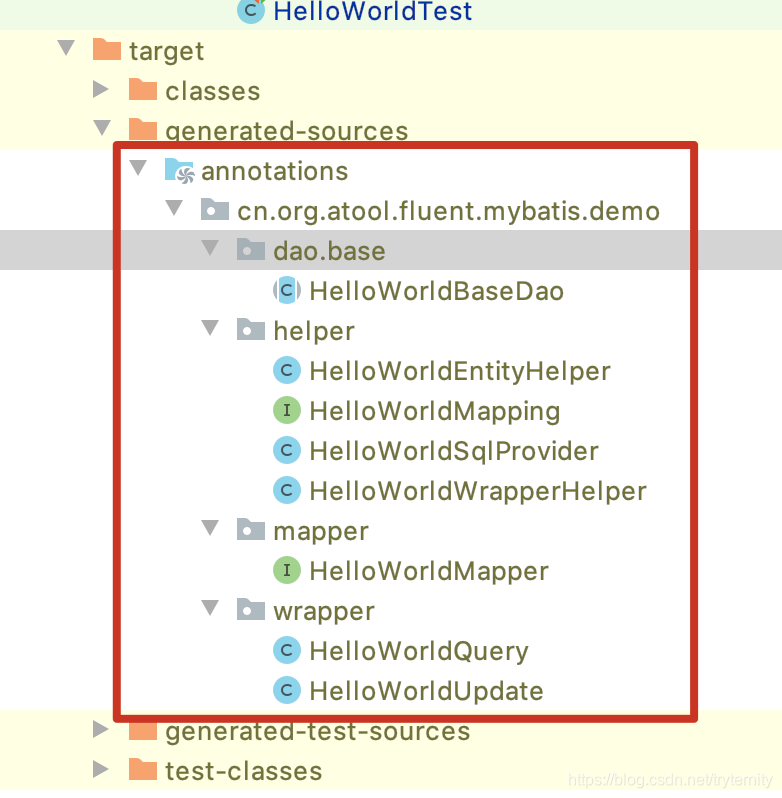
Task: Click the mapper package icon
Action: click(x=251, y=529)
